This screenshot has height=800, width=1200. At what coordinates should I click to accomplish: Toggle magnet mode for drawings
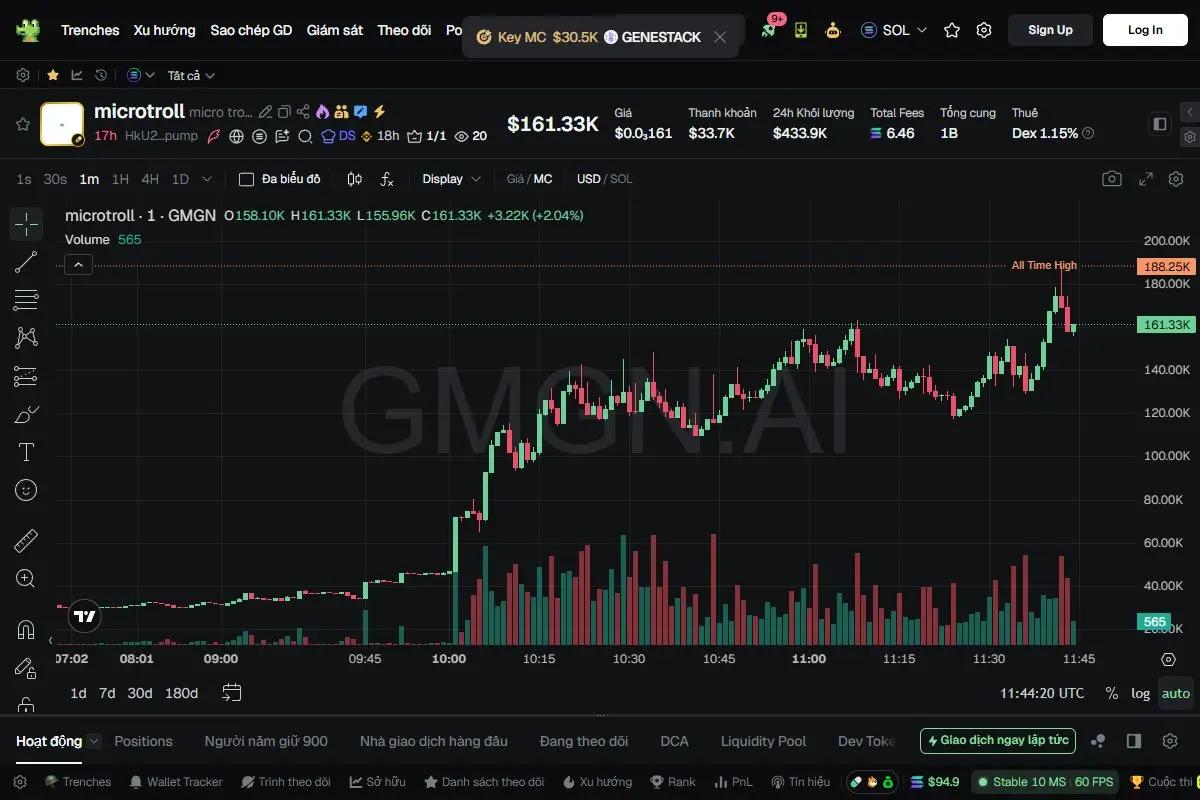click(26, 630)
